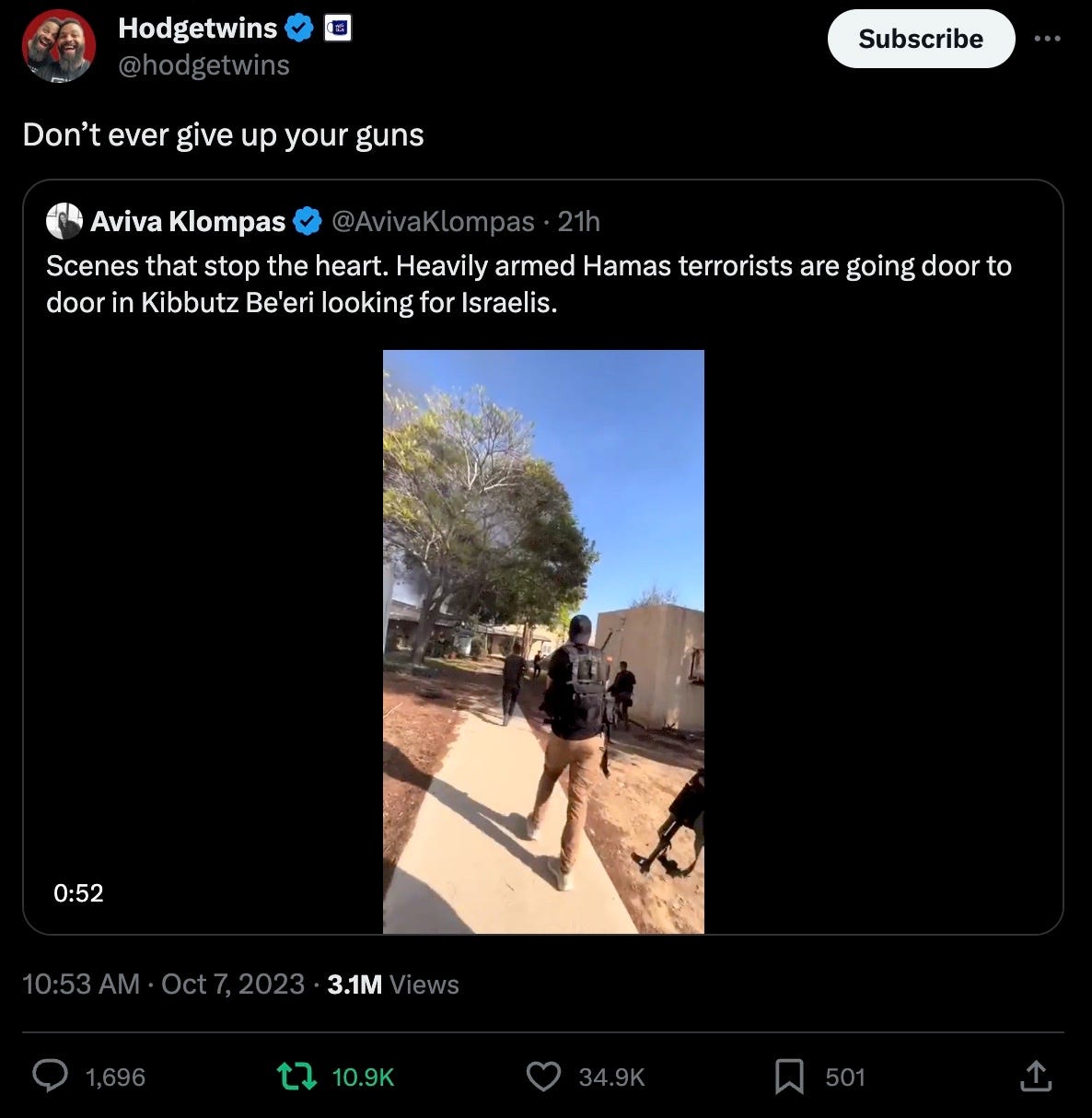
Task: Toggle the repost icon showing 10.9K
Action: click(296, 1076)
